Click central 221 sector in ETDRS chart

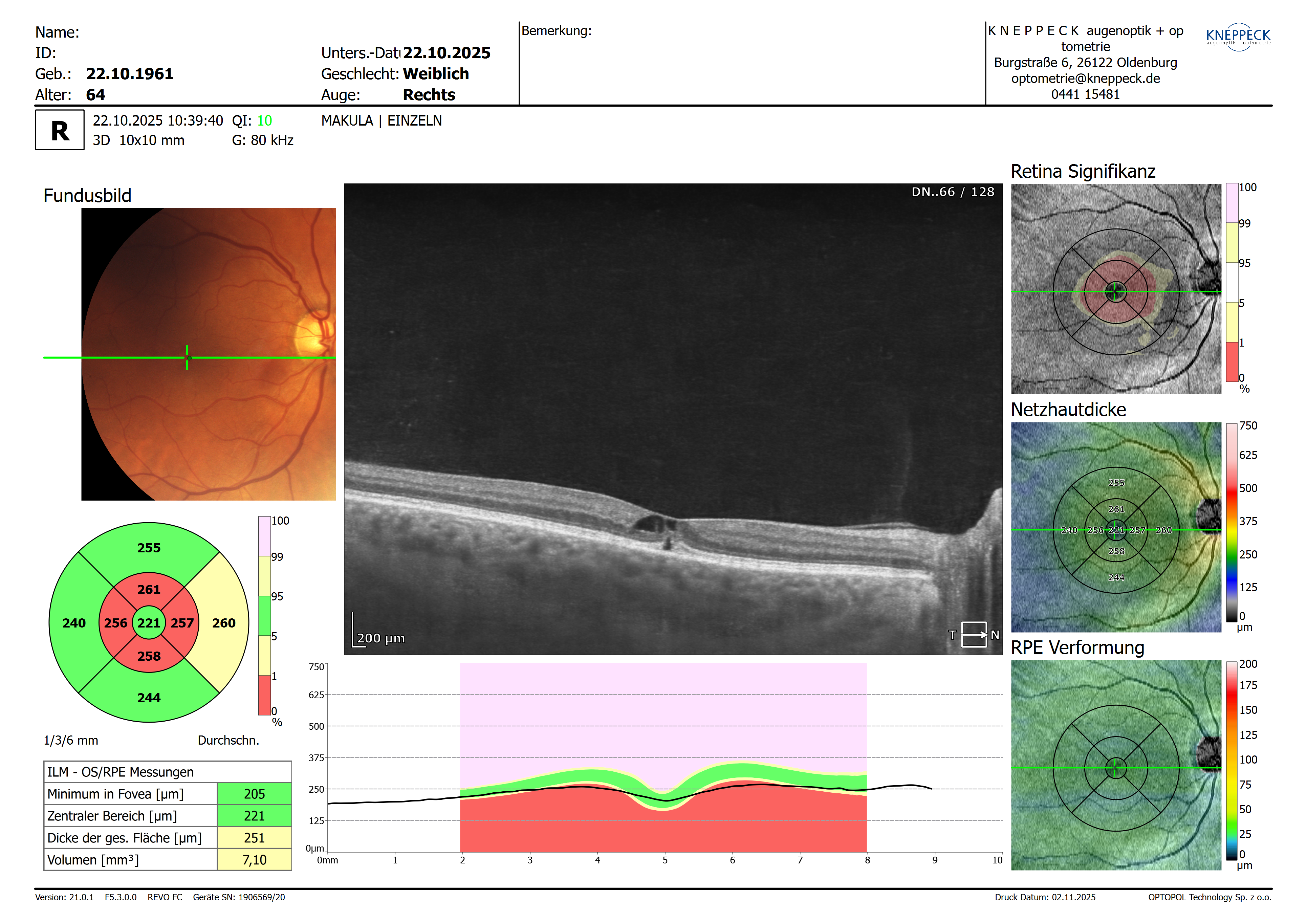tap(149, 622)
